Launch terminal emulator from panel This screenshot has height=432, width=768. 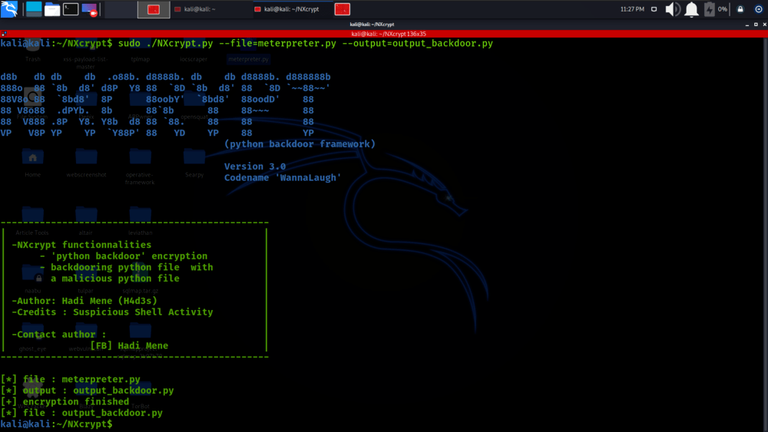click(71, 9)
